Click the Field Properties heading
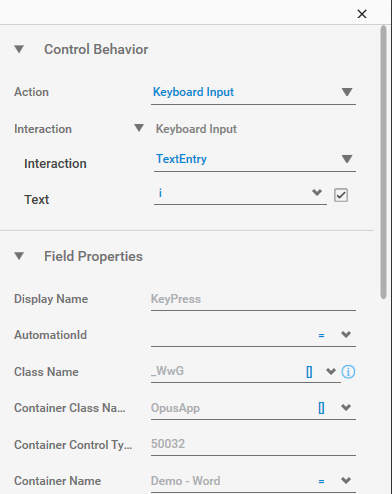392x494 pixels. click(x=93, y=256)
